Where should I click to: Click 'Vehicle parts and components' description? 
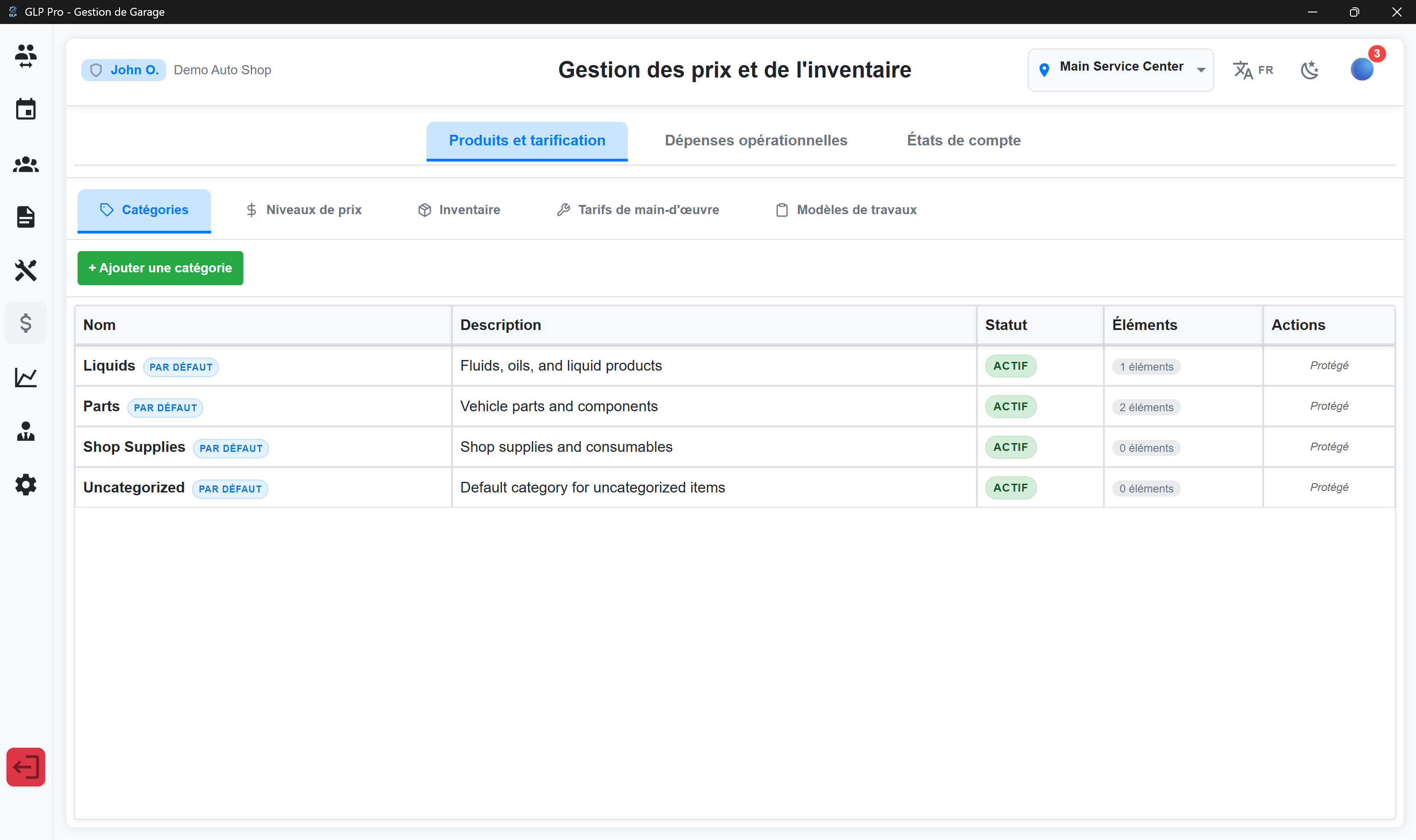559,407
